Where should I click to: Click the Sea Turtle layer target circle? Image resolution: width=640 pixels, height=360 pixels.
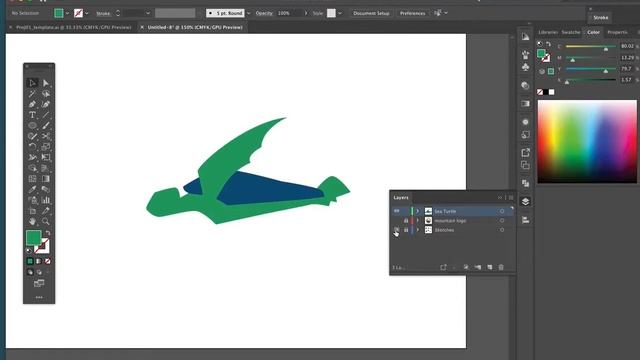(502, 211)
